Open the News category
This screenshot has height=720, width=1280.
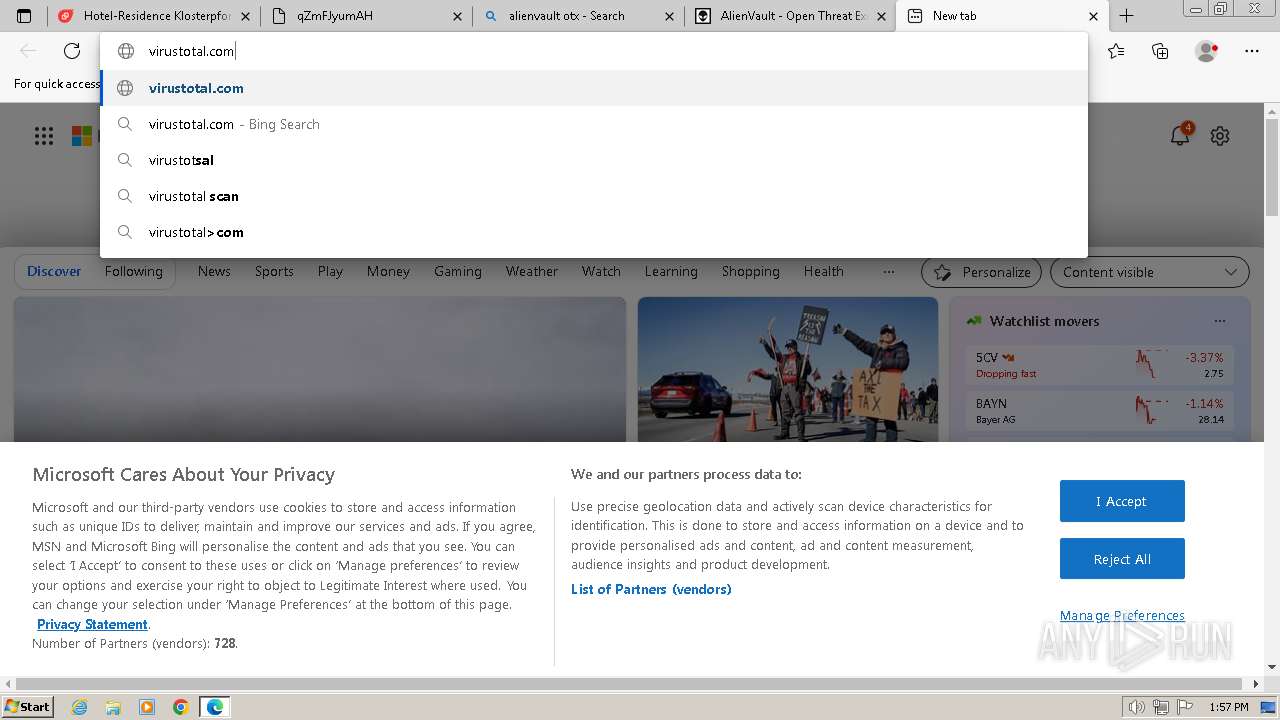pyautogui.click(x=214, y=271)
